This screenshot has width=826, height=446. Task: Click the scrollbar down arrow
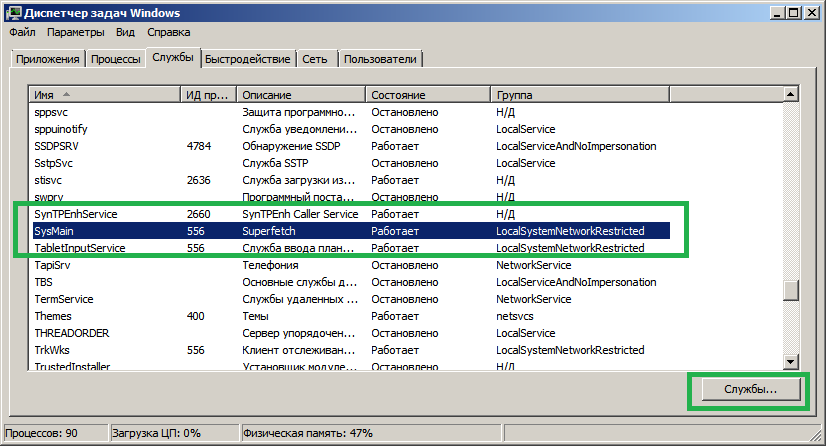pyautogui.click(x=790, y=362)
